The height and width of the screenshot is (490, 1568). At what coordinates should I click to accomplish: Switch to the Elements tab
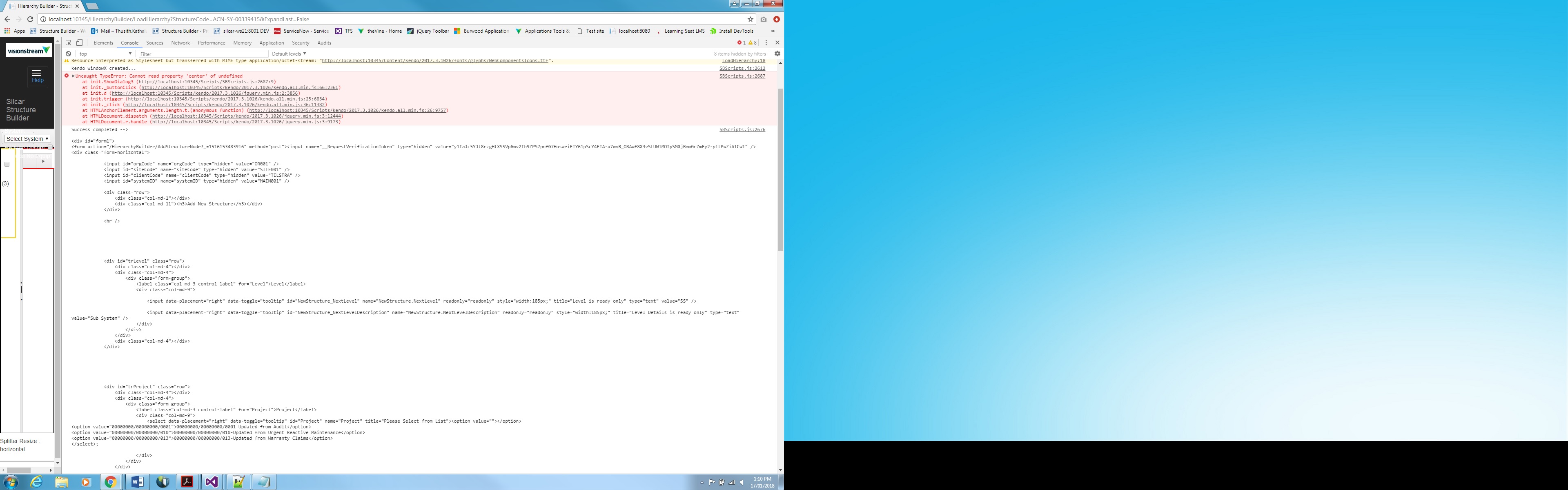[x=103, y=42]
